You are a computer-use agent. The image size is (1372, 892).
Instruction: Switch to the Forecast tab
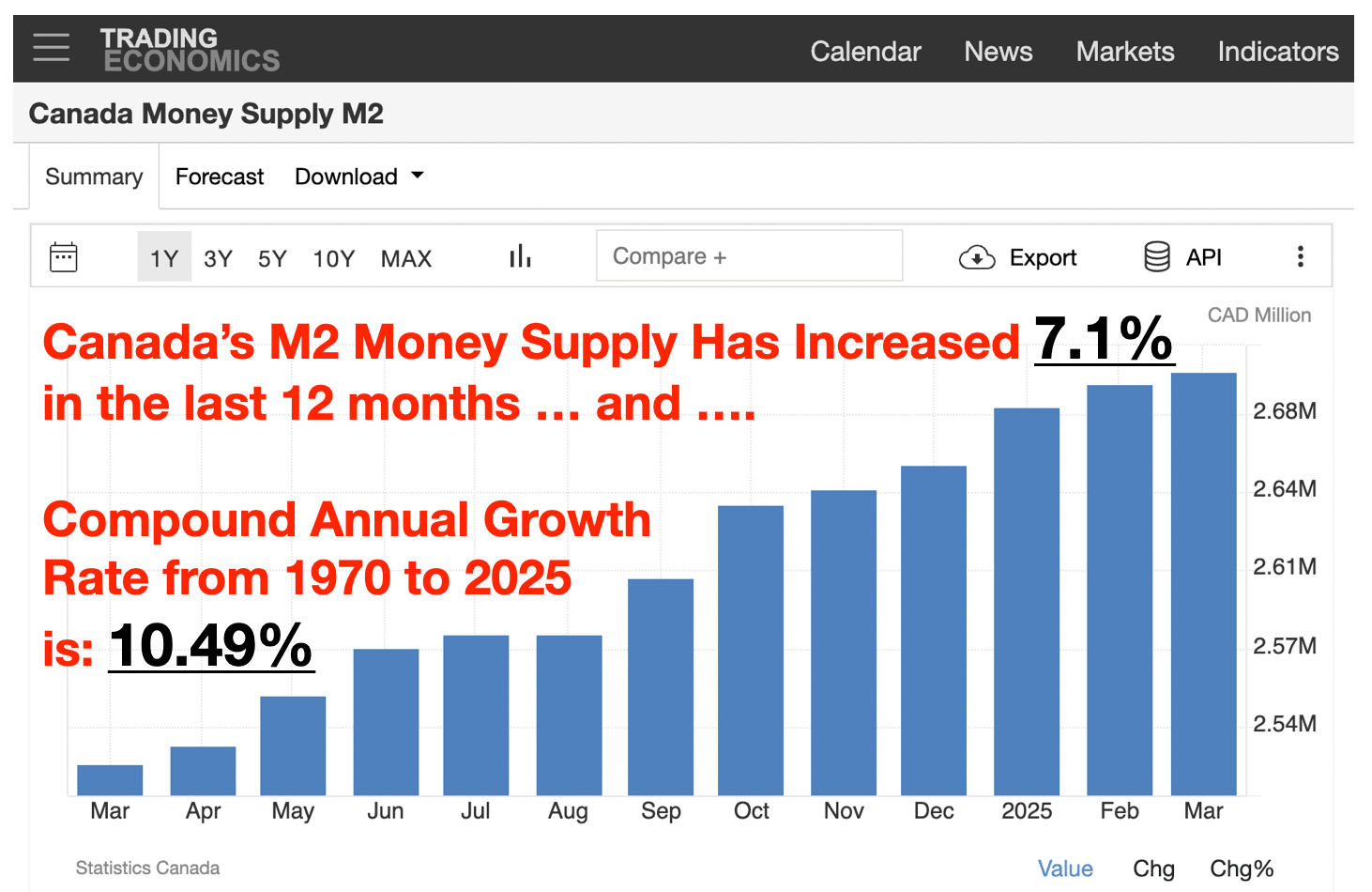[x=220, y=177]
